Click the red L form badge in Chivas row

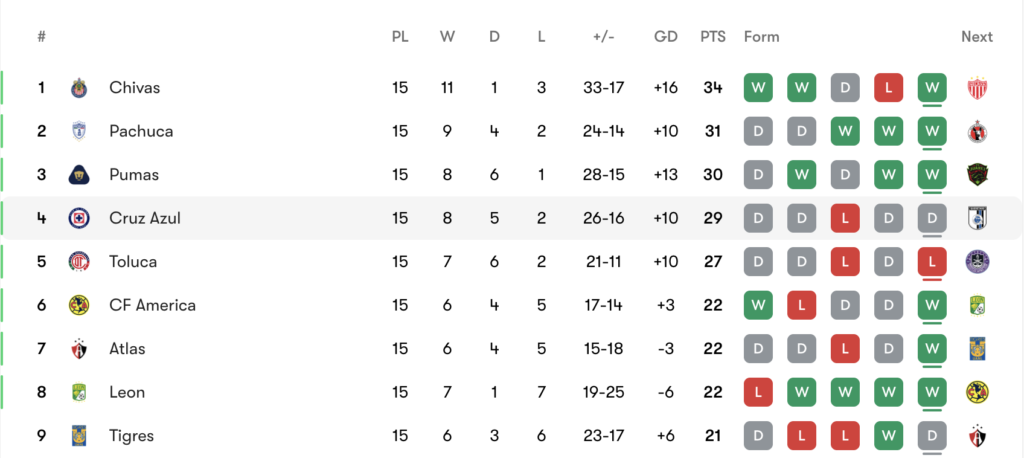pyautogui.click(x=888, y=88)
